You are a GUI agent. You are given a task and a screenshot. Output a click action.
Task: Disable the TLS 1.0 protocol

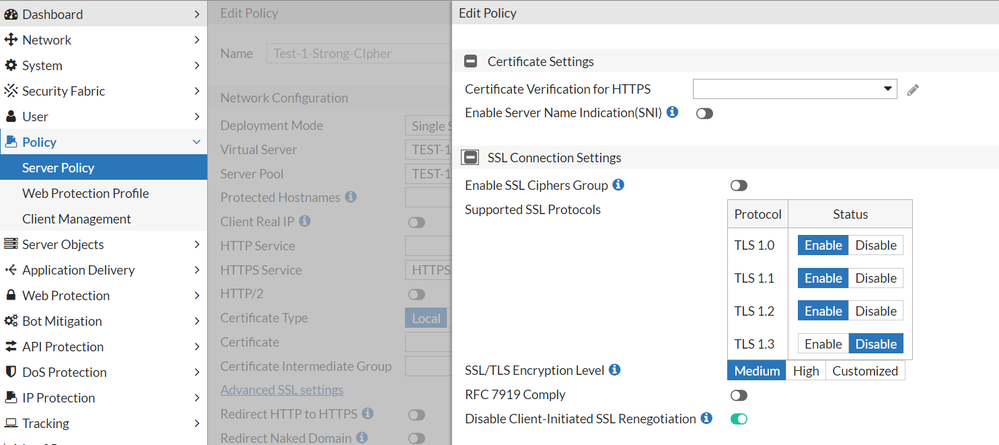point(875,245)
